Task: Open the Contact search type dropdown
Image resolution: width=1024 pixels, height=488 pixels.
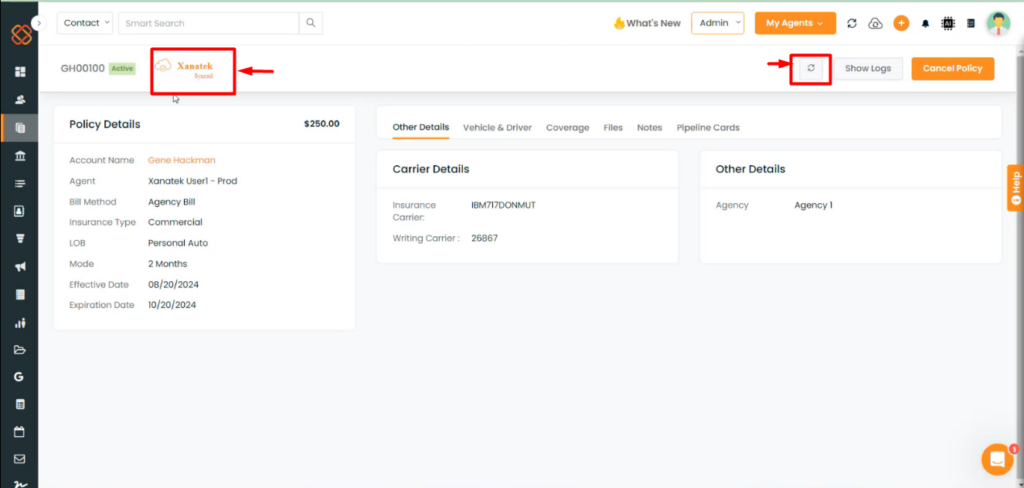Action: point(85,23)
